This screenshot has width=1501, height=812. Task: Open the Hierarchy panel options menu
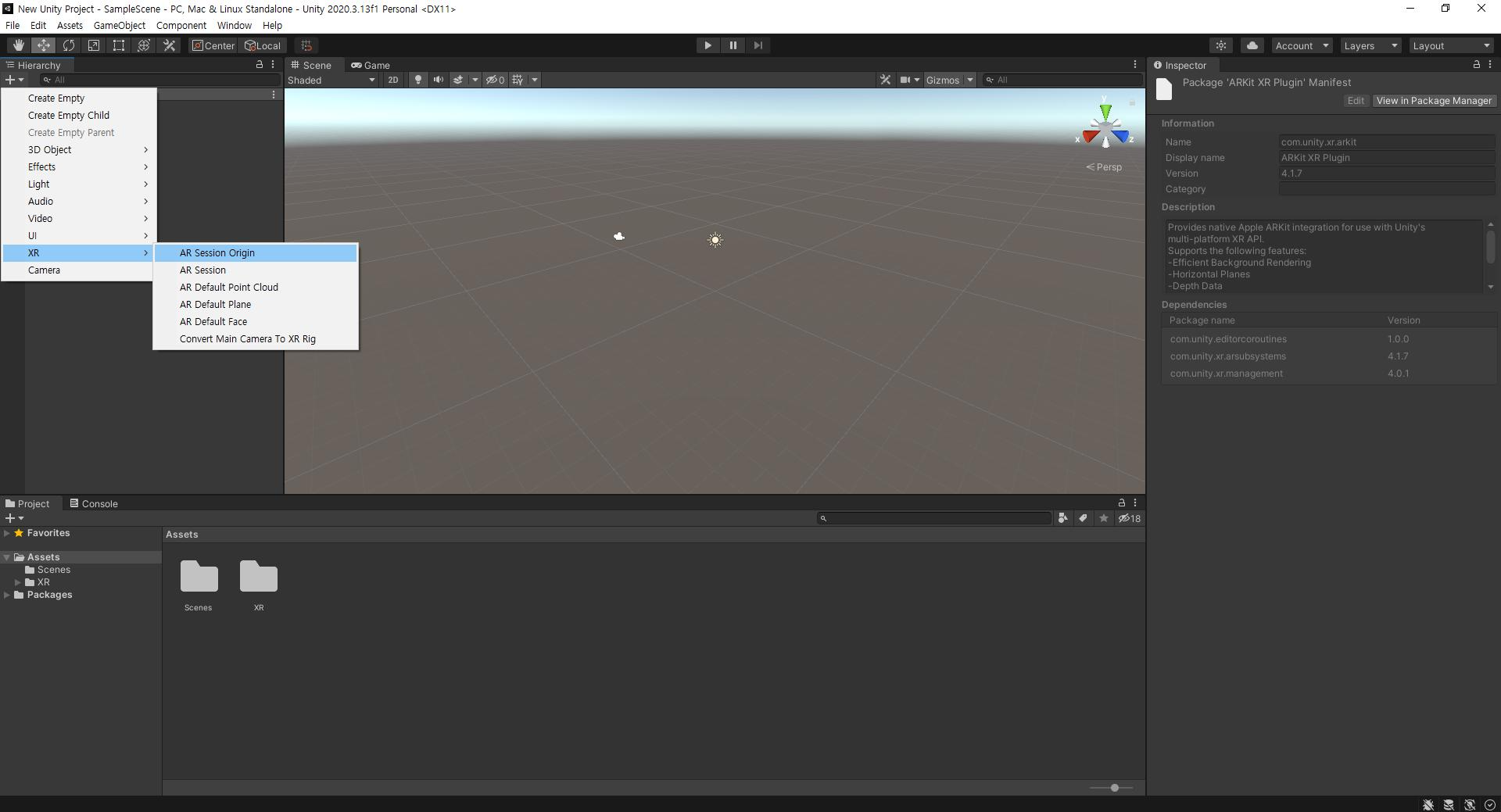pos(273,65)
